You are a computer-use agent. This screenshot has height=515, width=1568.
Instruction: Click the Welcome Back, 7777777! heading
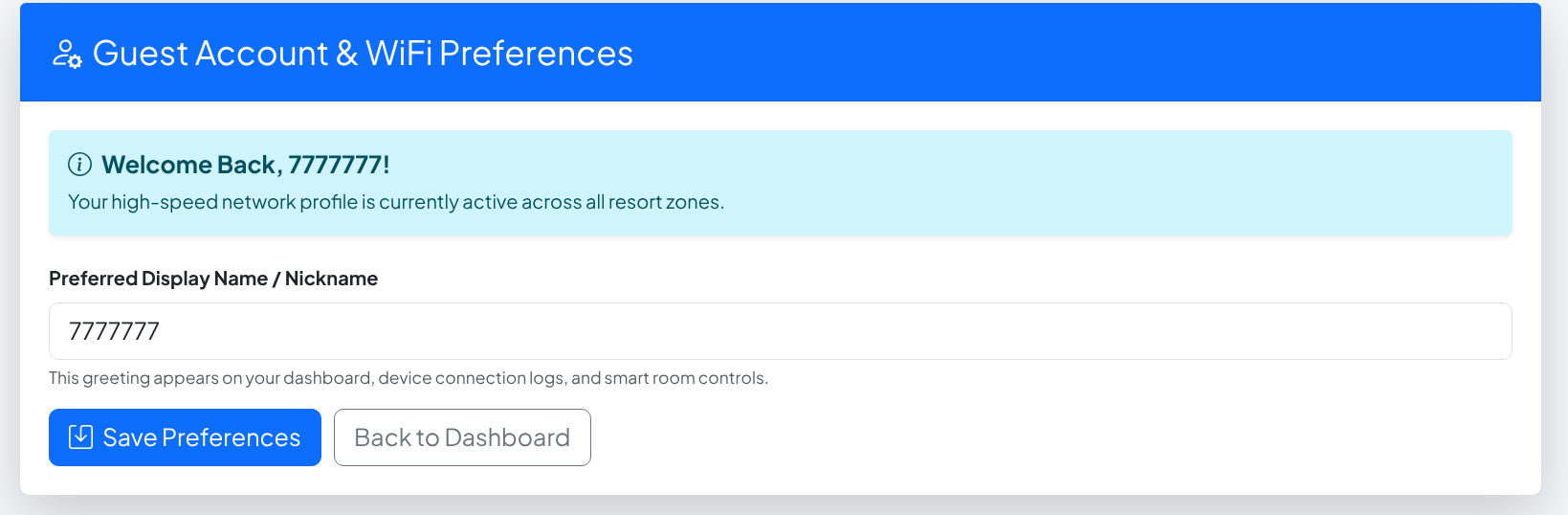click(x=245, y=165)
